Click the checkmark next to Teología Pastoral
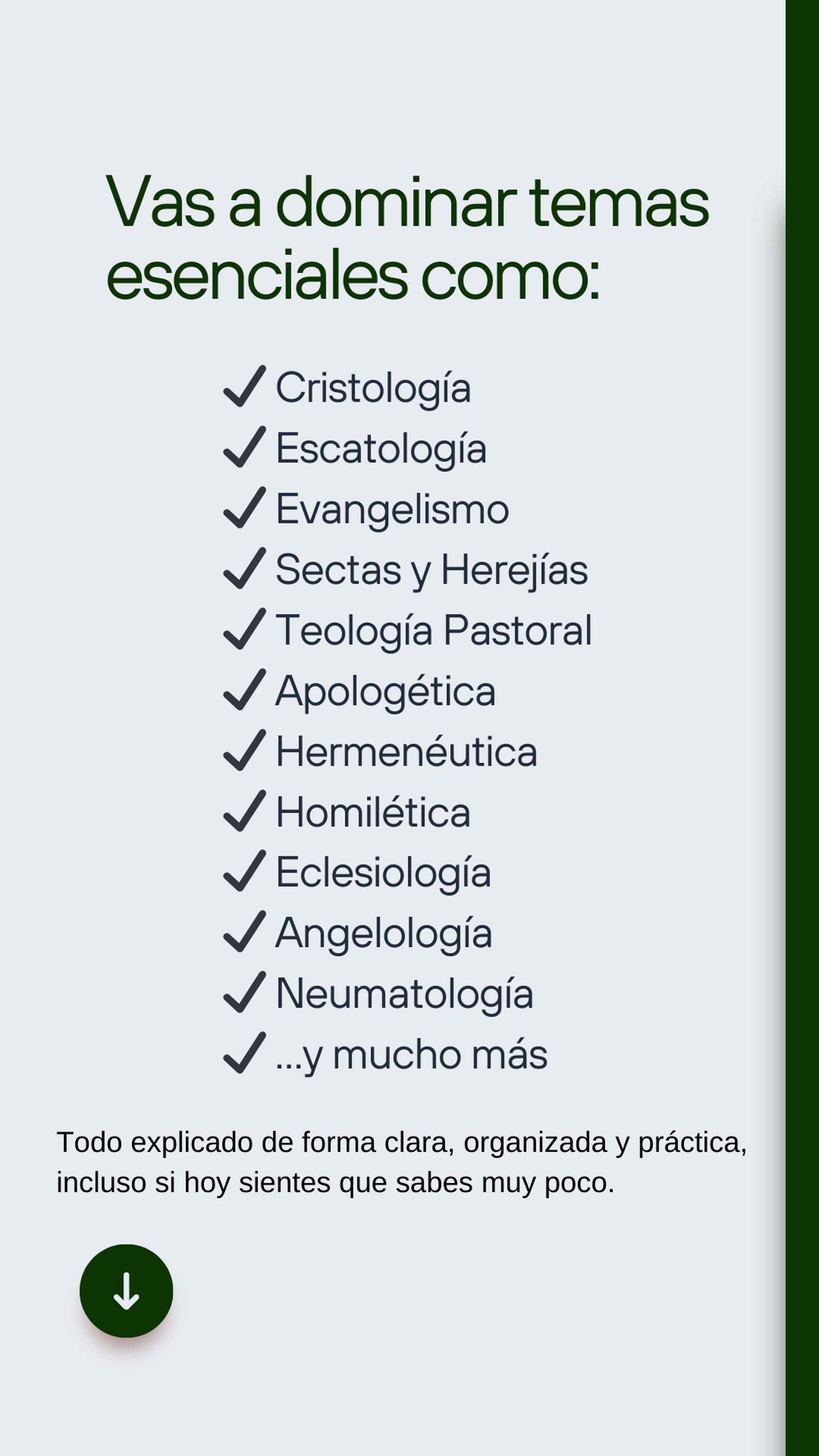Screen dimensions: 819x1456 click(244, 629)
